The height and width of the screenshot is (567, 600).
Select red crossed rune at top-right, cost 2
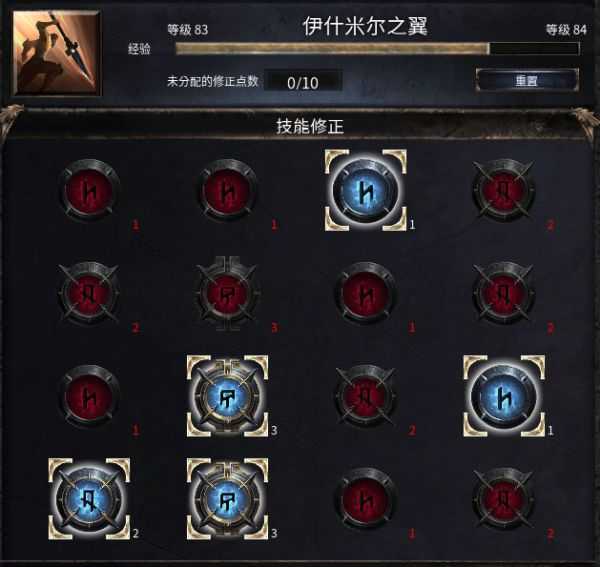(x=504, y=191)
